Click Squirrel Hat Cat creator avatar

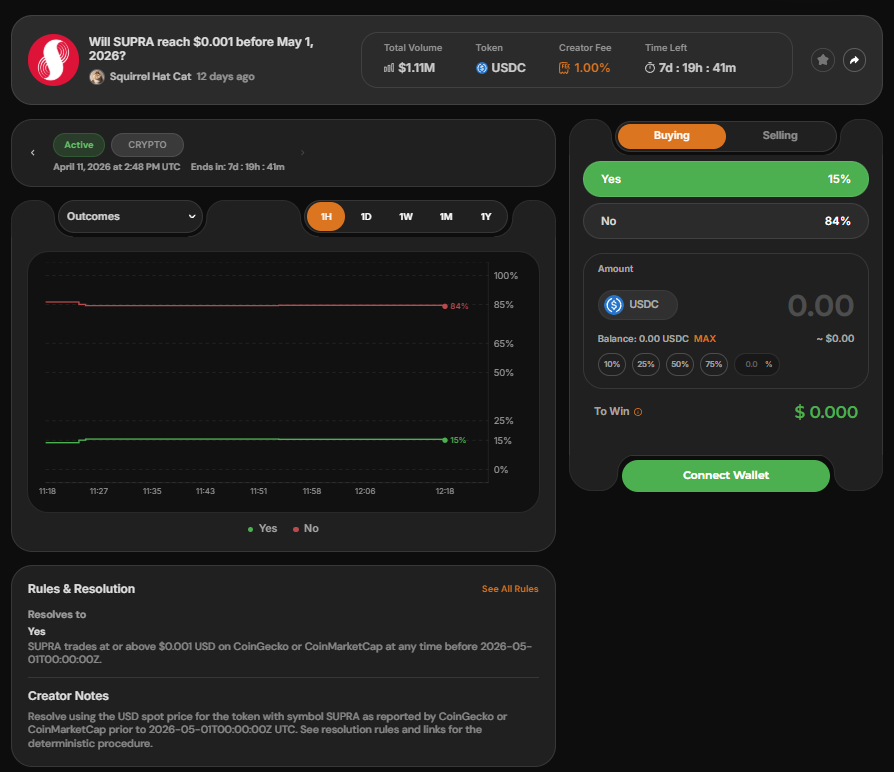point(97,76)
